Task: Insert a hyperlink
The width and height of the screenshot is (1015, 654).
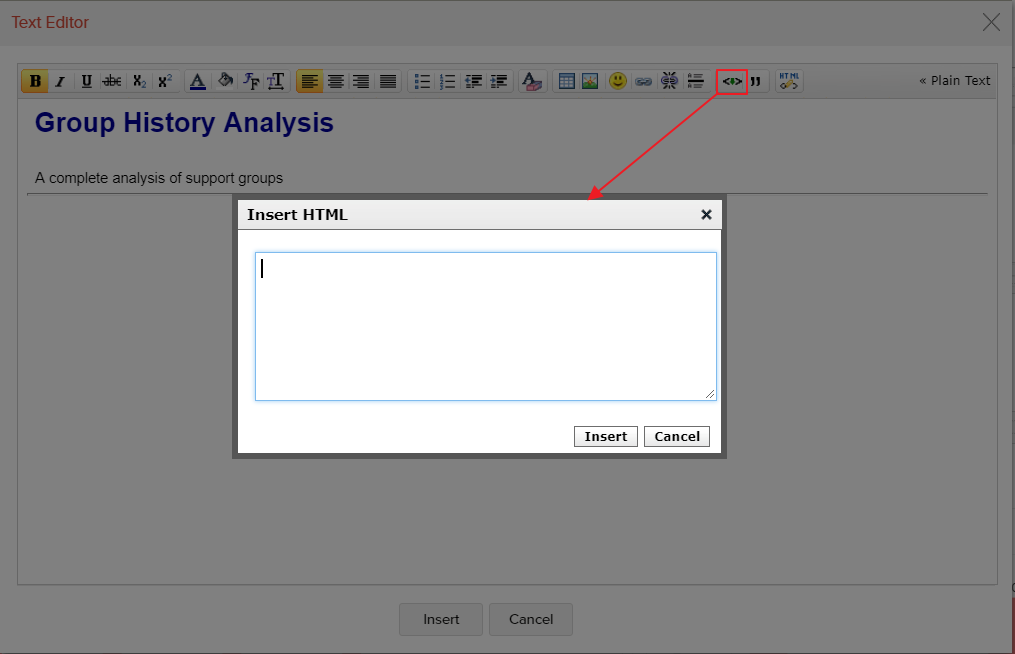Action: point(643,81)
